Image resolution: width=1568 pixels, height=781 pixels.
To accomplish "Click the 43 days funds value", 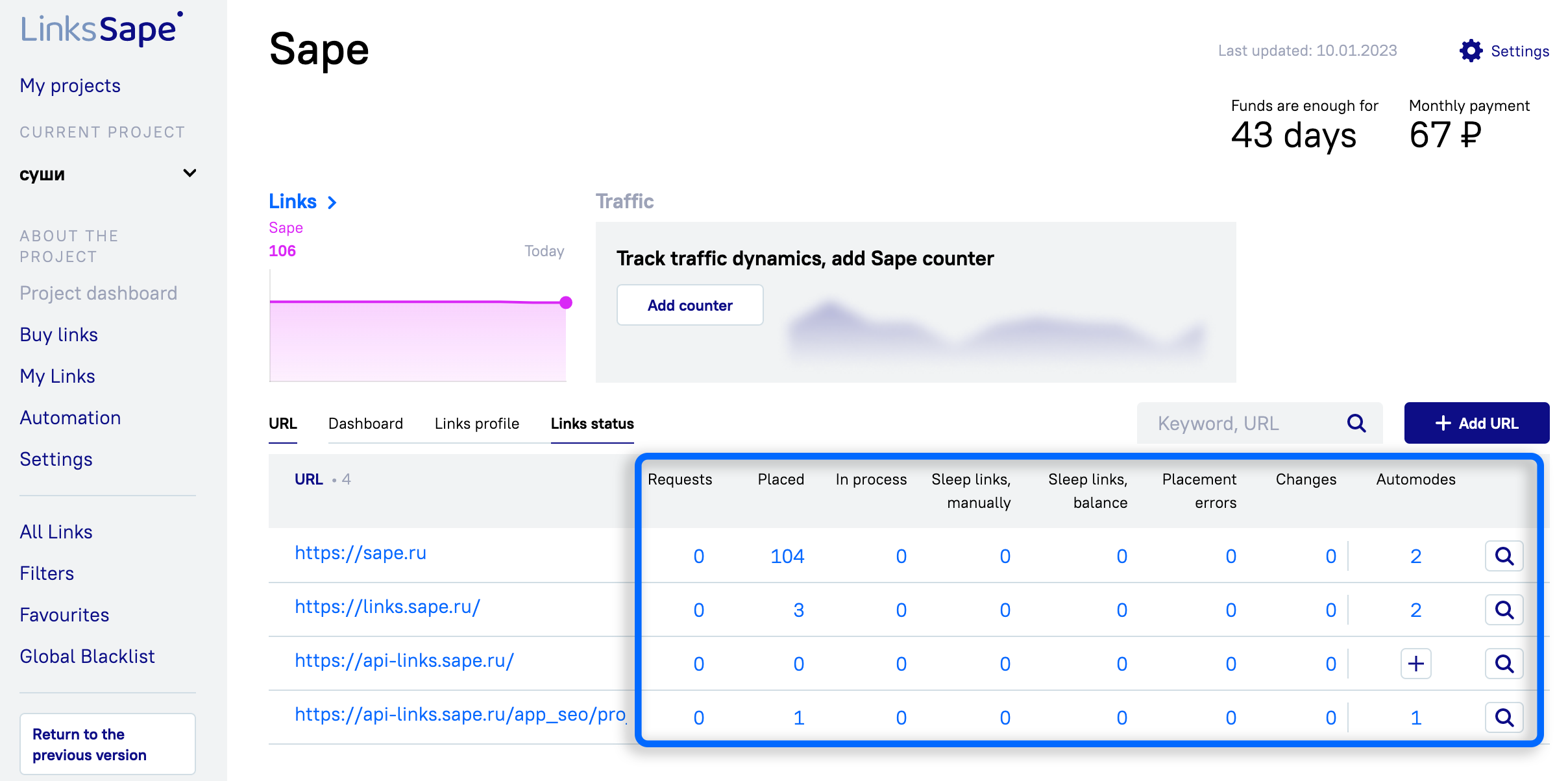I will click(1293, 135).
